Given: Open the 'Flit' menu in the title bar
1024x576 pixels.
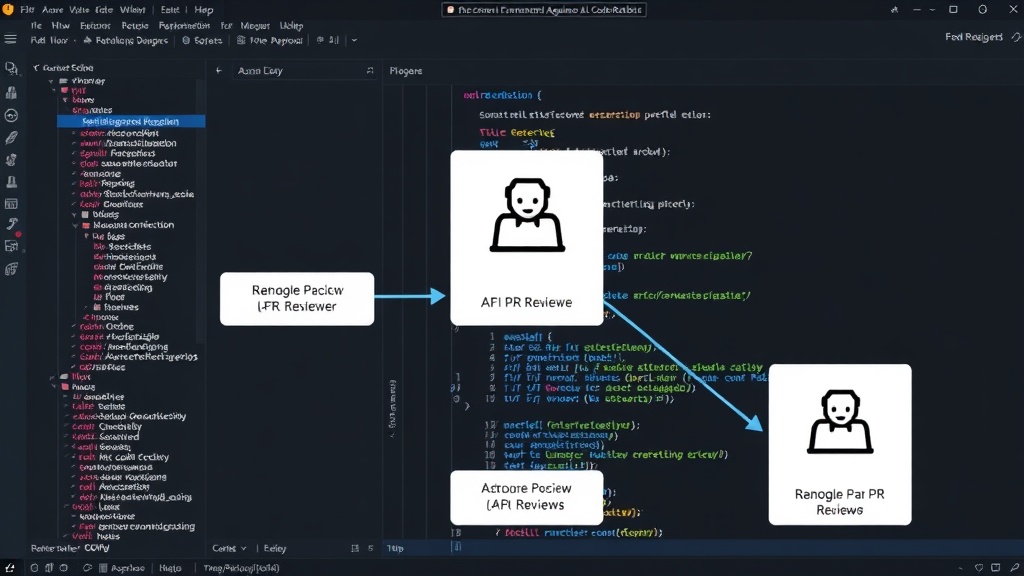Looking at the screenshot, I should click(x=27, y=10).
